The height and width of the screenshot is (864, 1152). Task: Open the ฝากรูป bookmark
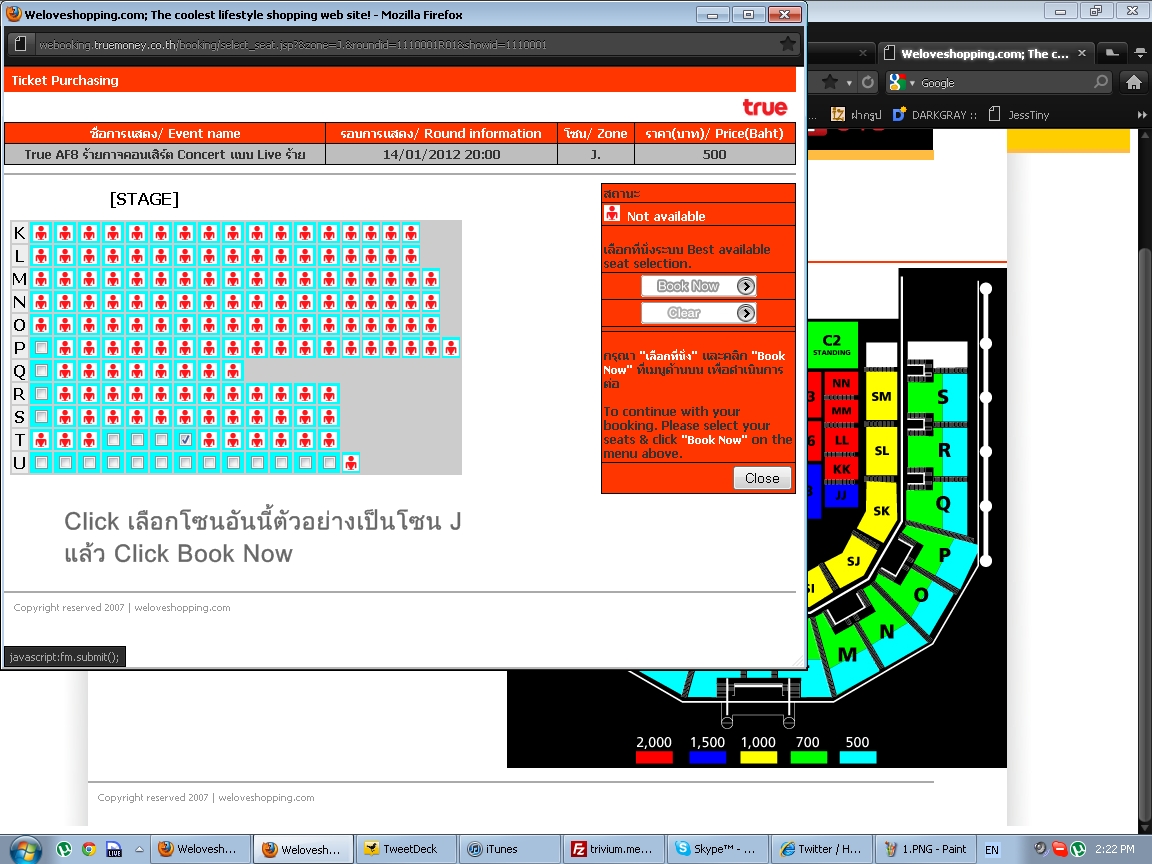coord(856,115)
